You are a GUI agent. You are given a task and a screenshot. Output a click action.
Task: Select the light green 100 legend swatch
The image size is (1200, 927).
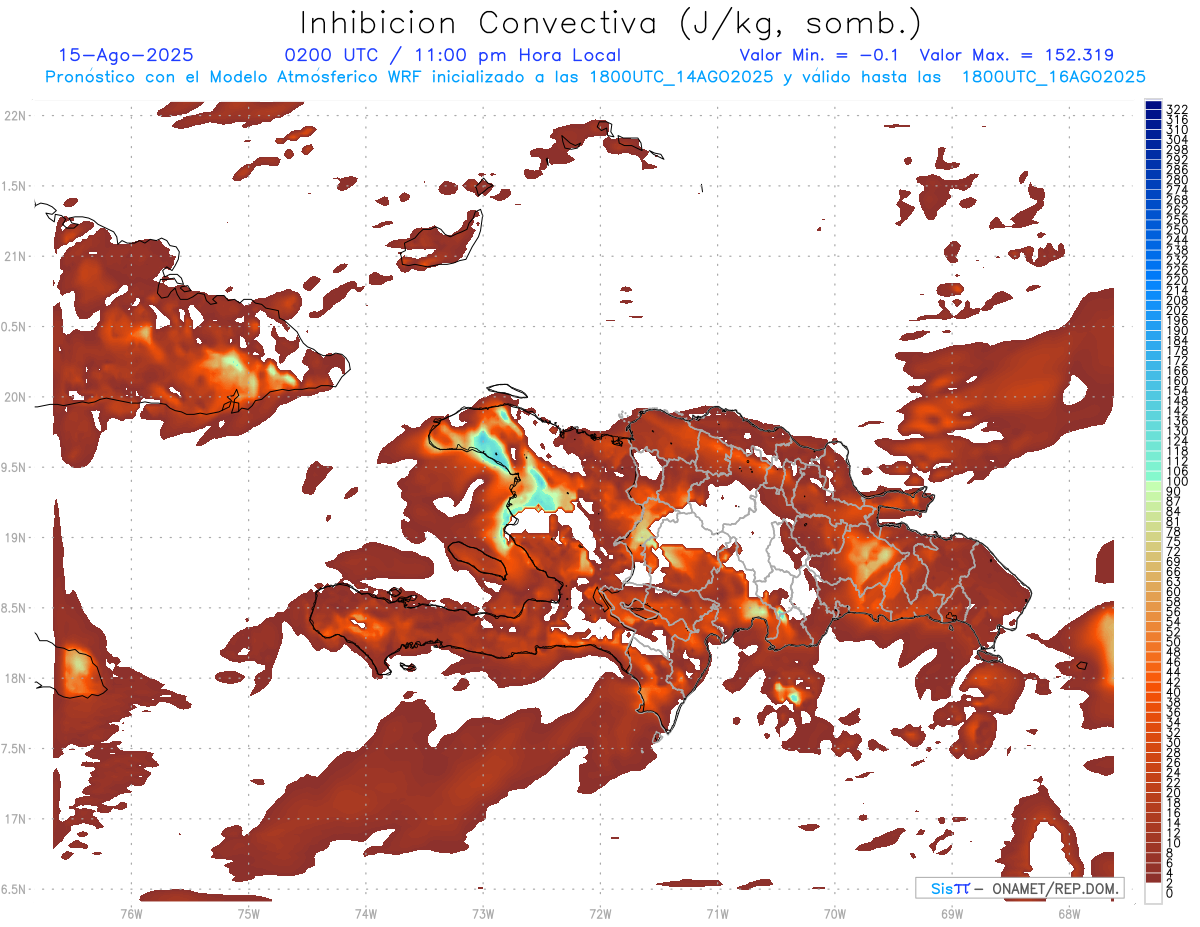(x=1154, y=483)
